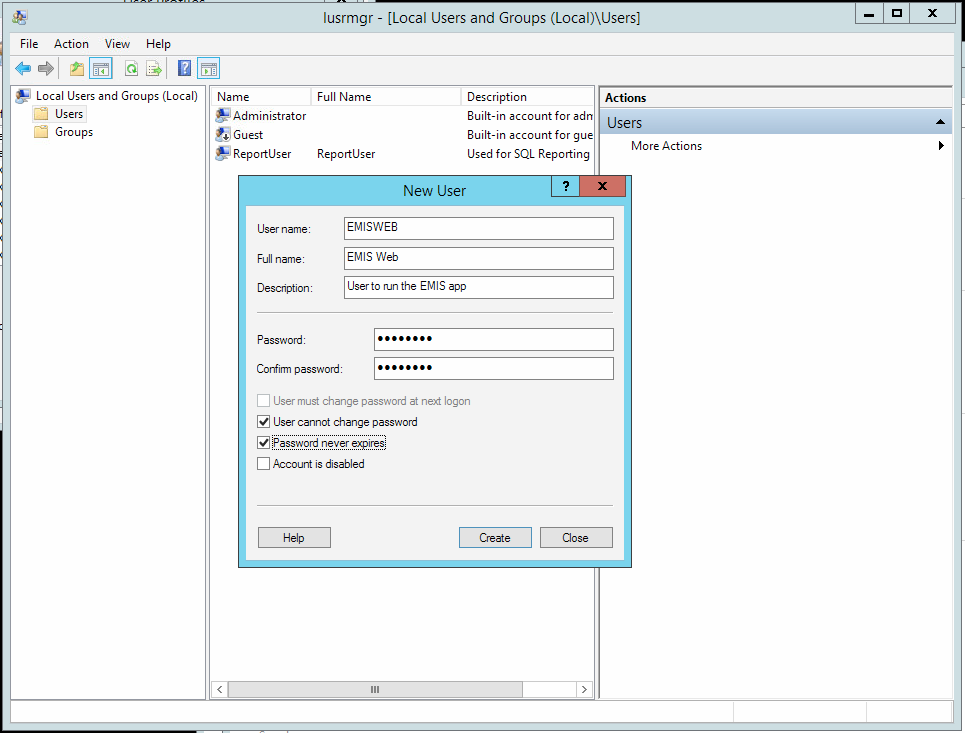965x733 pixels.
Task: Click the Close button in New User dialog
Action: click(x=576, y=538)
